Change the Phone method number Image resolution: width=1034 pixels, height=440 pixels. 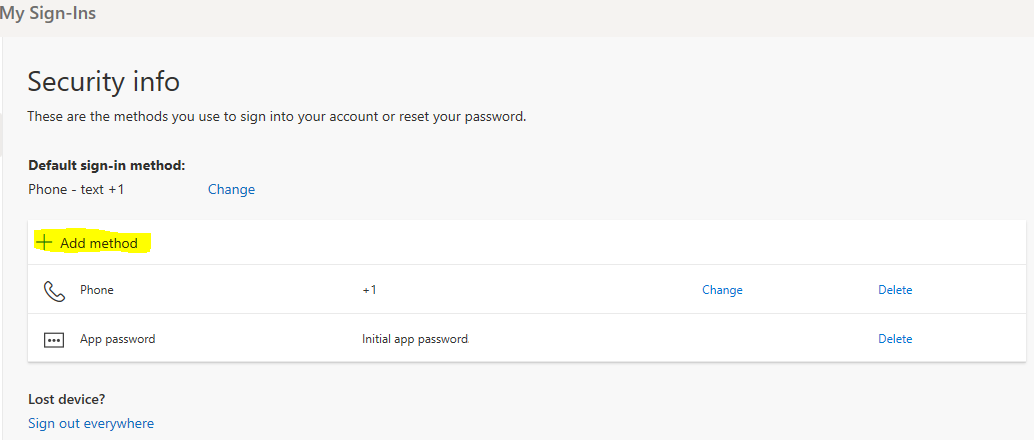(722, 290)
